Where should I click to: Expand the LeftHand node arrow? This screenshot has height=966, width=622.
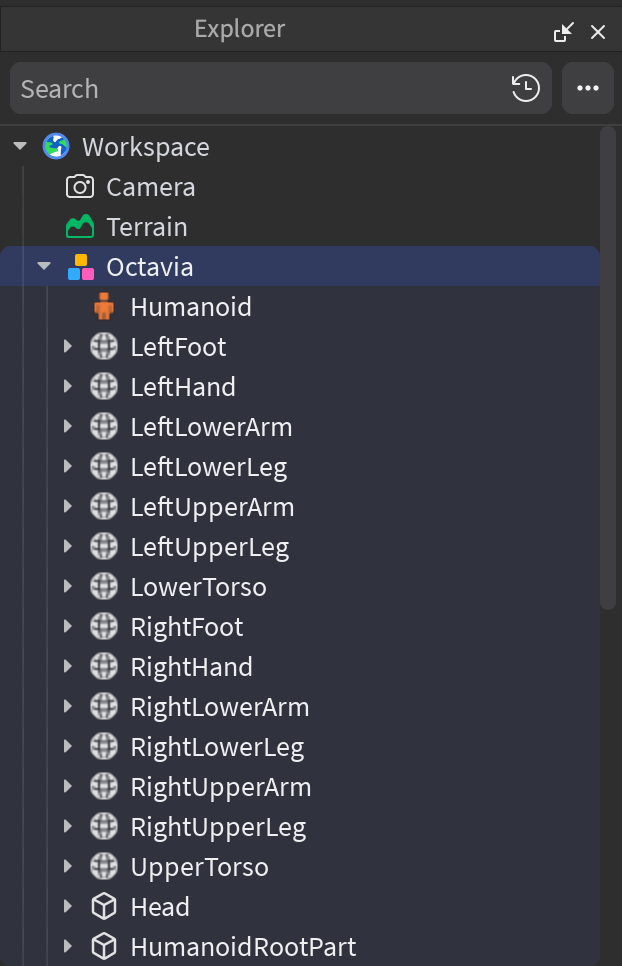68,387
